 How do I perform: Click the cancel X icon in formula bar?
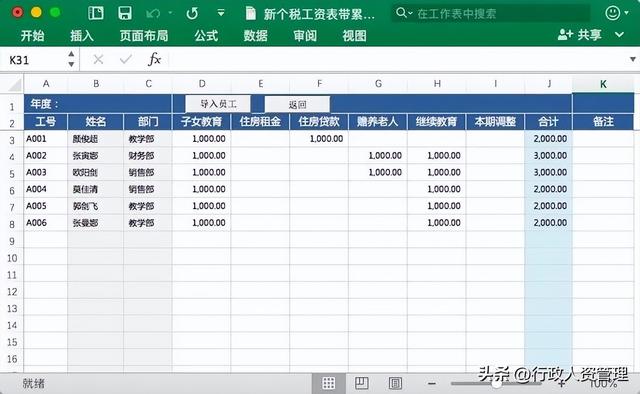click(98, 60)
